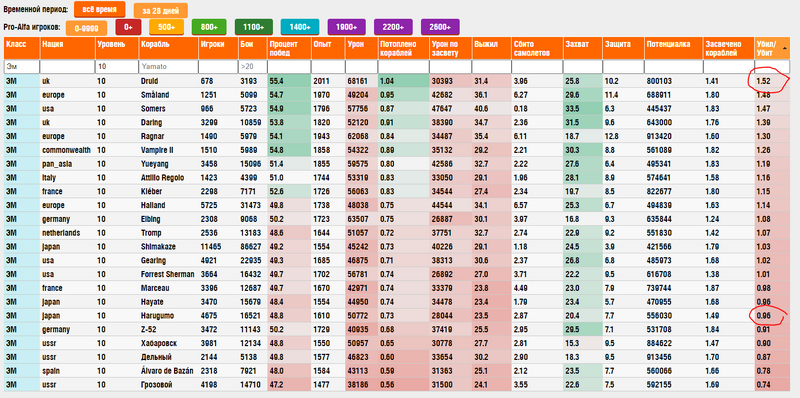Choose the 0-9999 Pro-Alfa filter
This screenshot has width=800, height=398.
pos(87,28)
